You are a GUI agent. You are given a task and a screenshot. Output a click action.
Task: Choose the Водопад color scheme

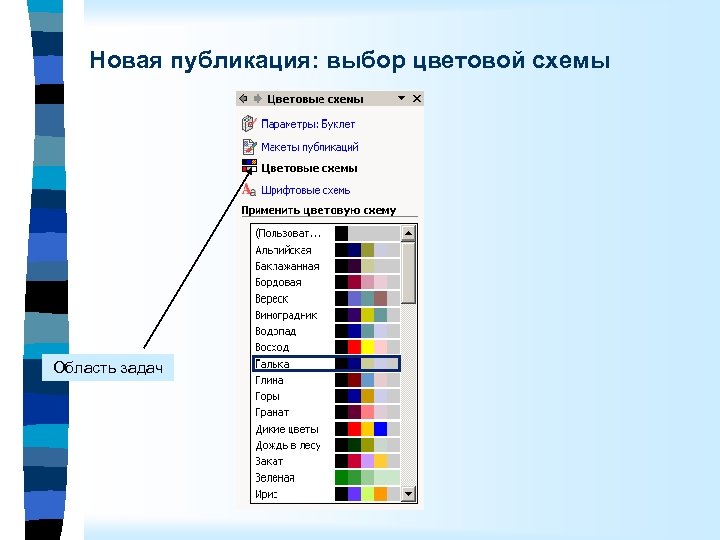[x=326, y=331]
